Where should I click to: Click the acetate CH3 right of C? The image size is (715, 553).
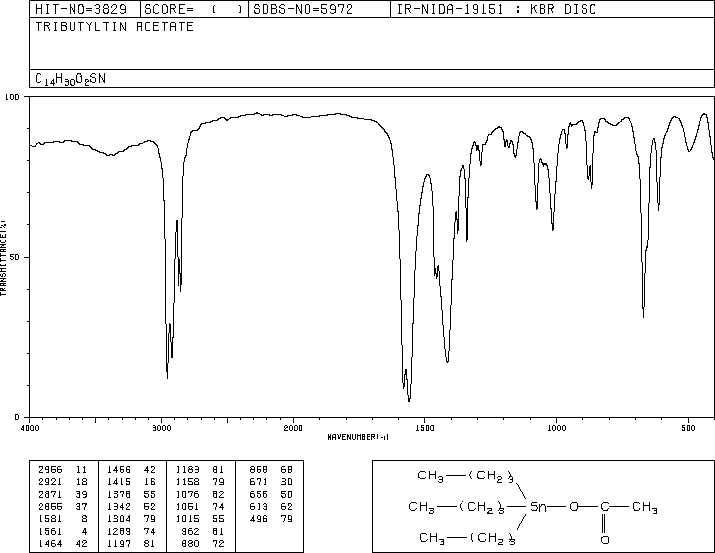[x=645, y=507]
